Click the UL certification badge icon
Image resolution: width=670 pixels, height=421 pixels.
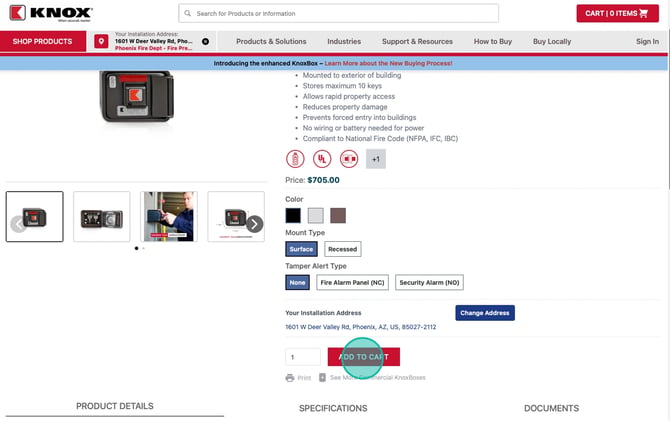tap(322, 159)
